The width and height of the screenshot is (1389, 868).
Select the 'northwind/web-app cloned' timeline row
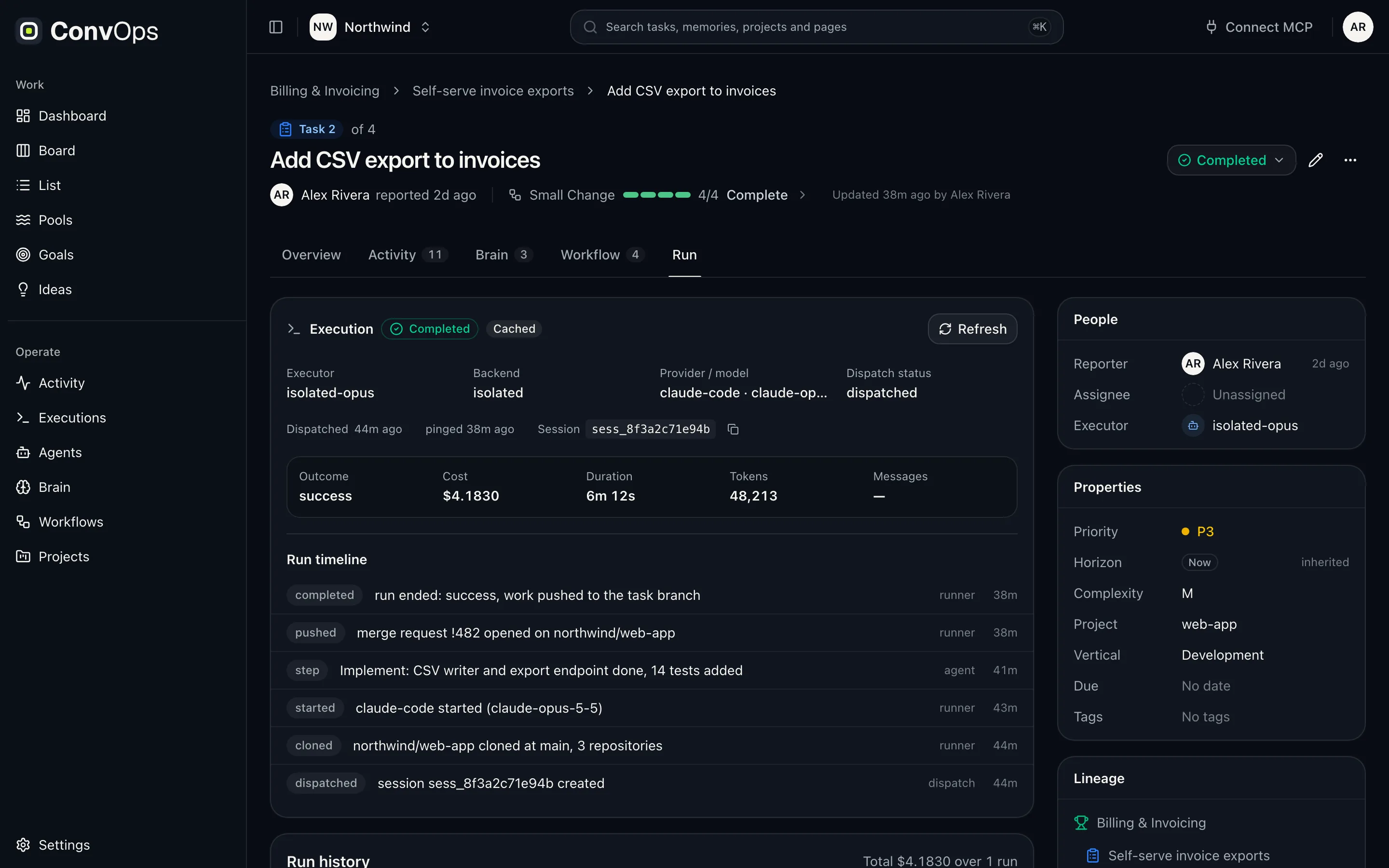652,746
